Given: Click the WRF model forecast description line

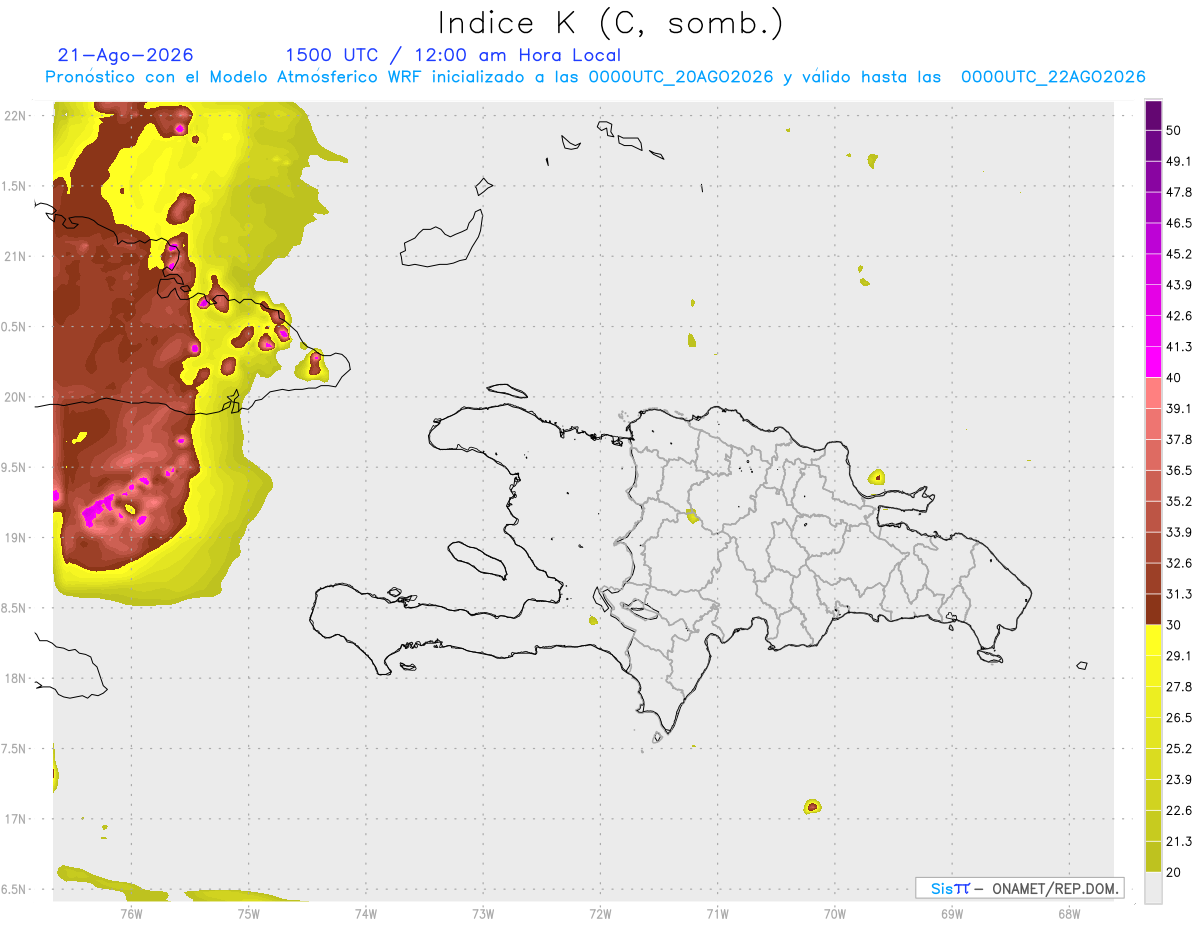Looking at the screenshot, I should (x=595, y=77).
